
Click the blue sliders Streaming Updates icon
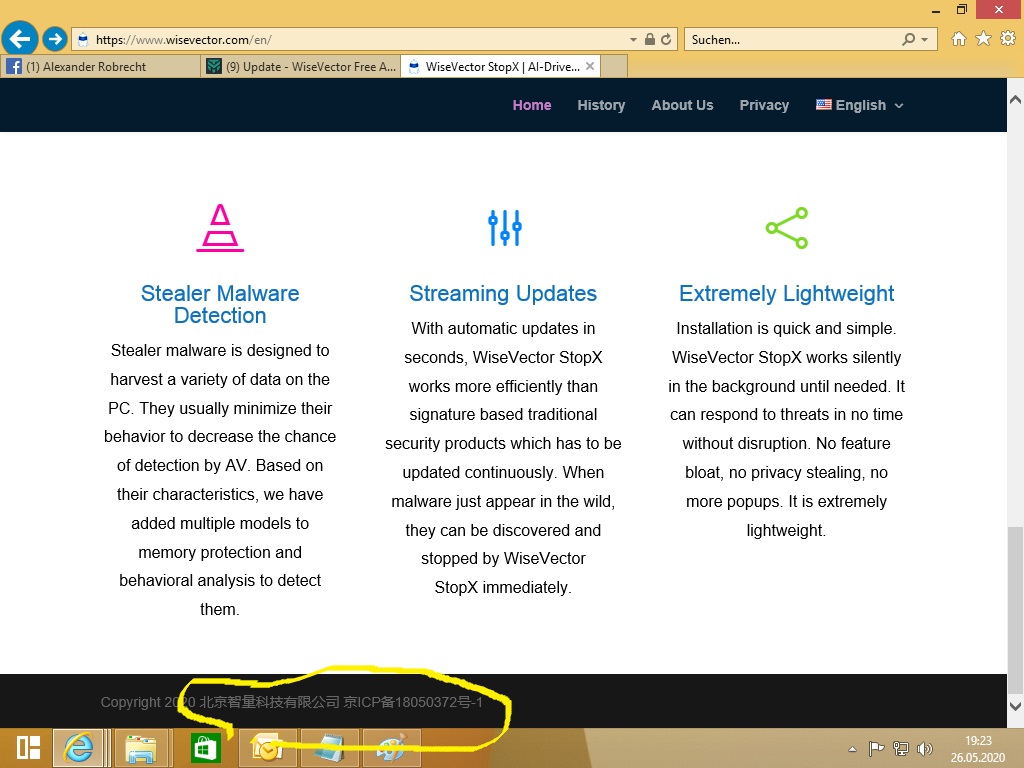click(x=504, y=228)
